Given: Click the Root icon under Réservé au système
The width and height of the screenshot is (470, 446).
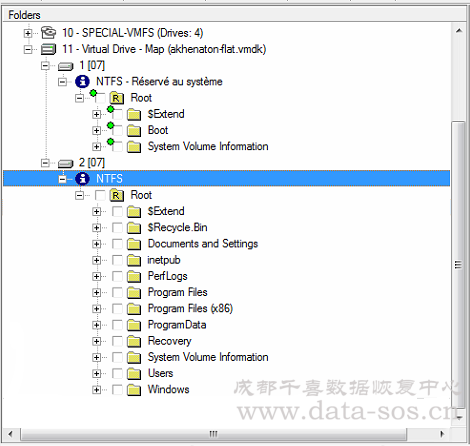Looking at the screenshot, I should click(116, 98).
